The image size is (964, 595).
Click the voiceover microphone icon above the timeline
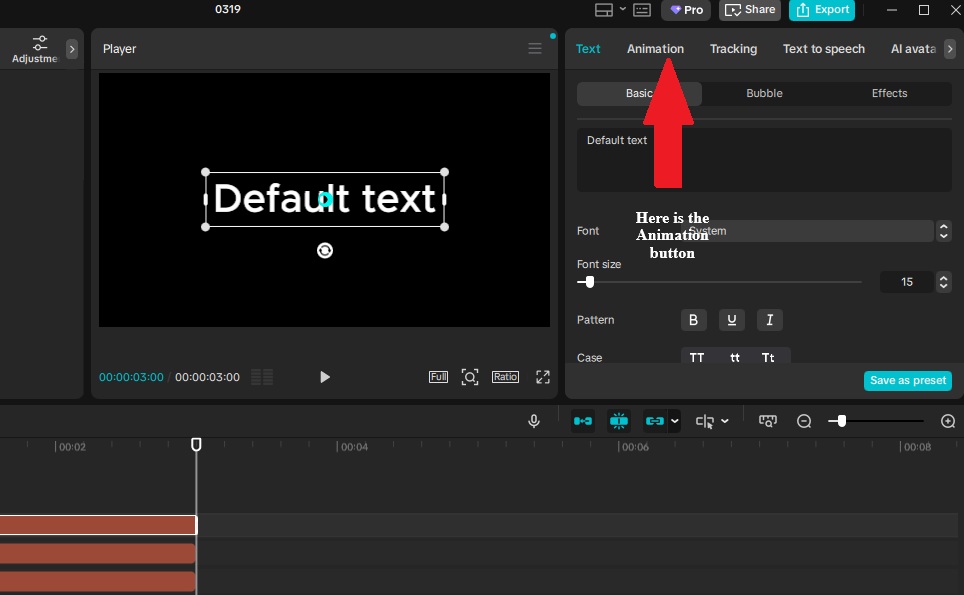[x=534, y=420]
